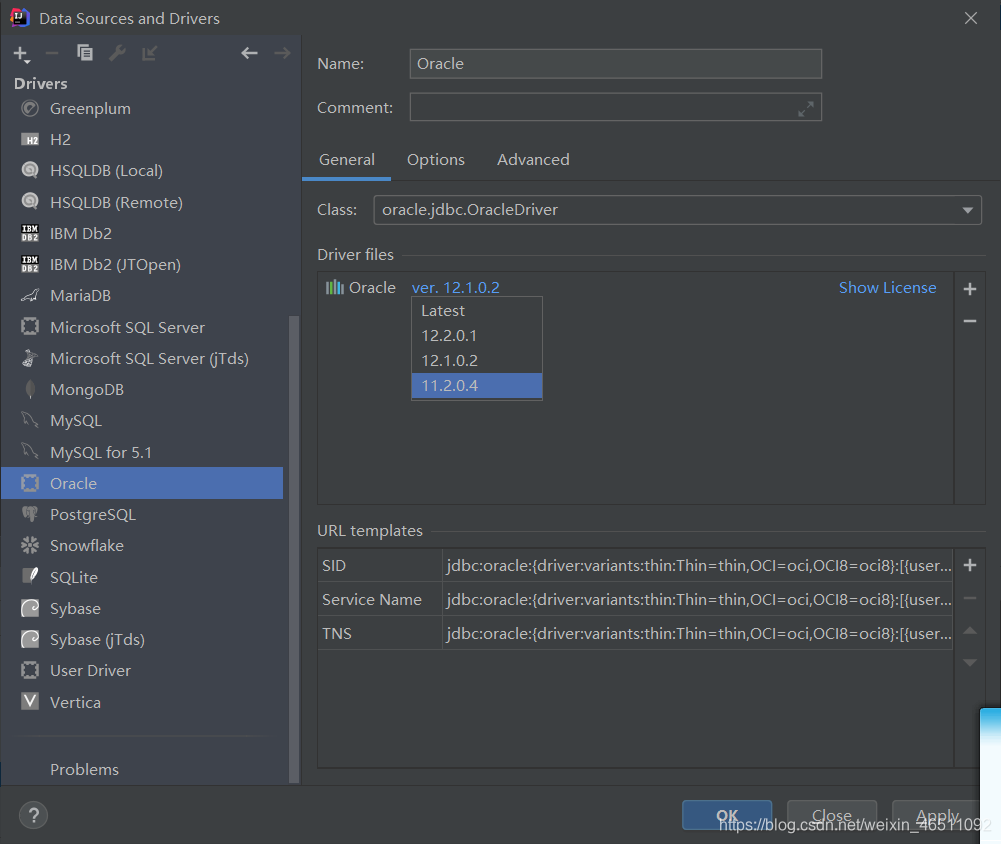This screenshot has height=844, width=1001.
Task: Click the MySQL dolphin icon
Action: (x=30, y=420)
